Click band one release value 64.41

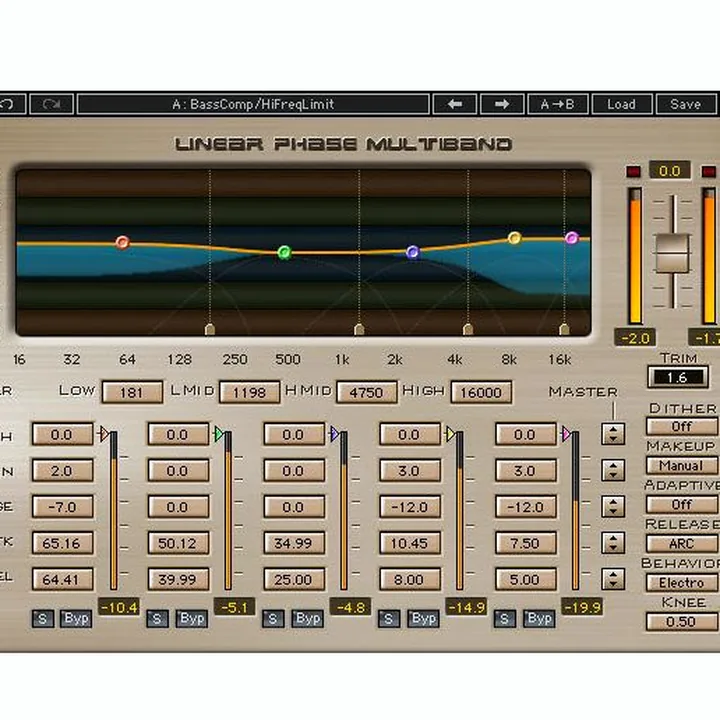click(x=63, y=579)
